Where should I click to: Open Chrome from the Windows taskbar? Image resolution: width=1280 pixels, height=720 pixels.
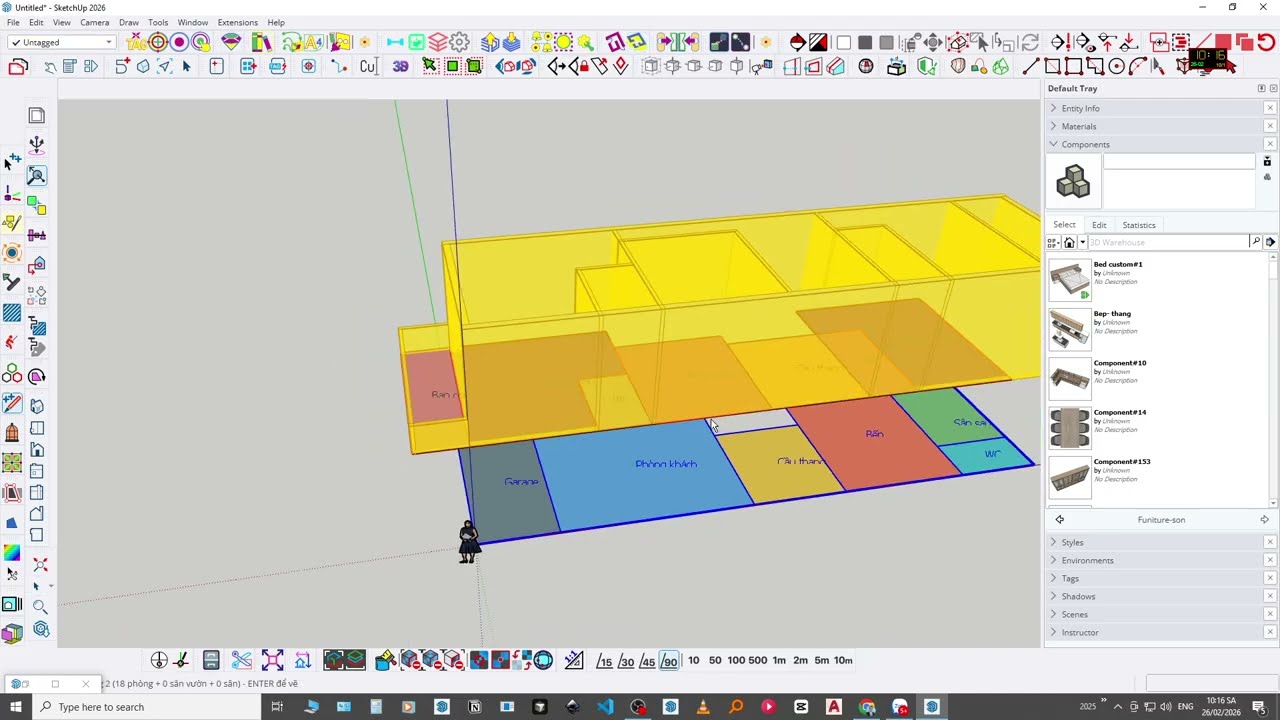pyautogui.click(x=867, y=707)
